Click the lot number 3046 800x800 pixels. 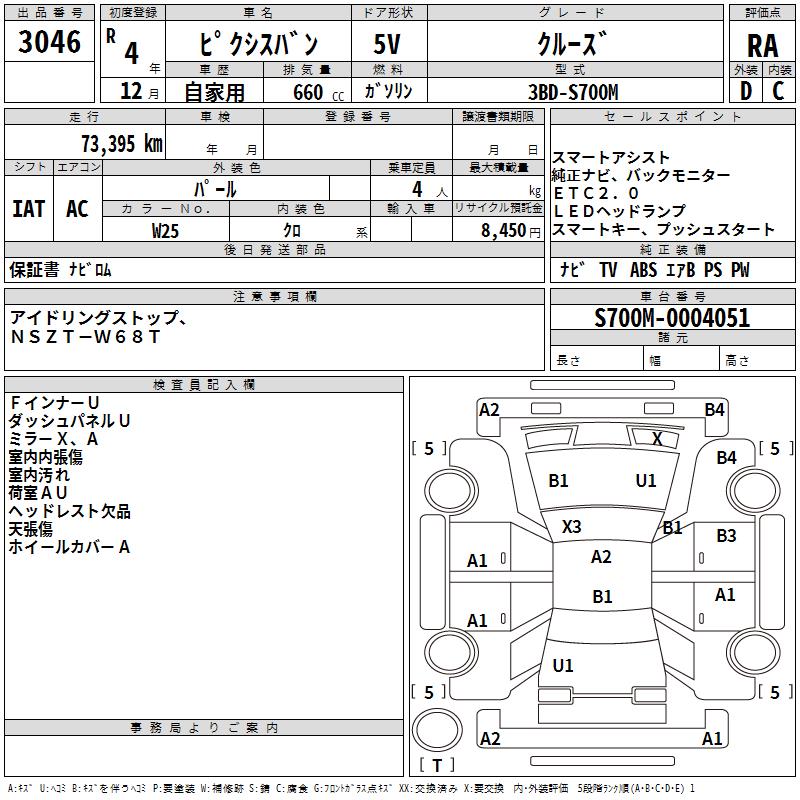[x=49, y=42]
